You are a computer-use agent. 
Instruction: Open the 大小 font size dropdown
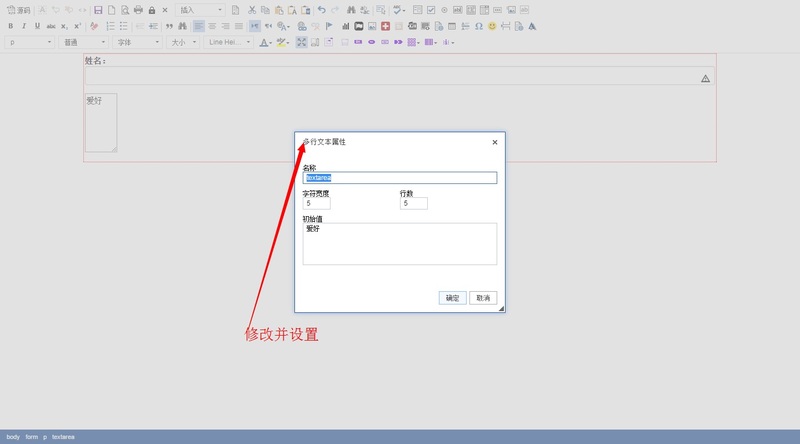pyautogui.click(x=182, y=43)
